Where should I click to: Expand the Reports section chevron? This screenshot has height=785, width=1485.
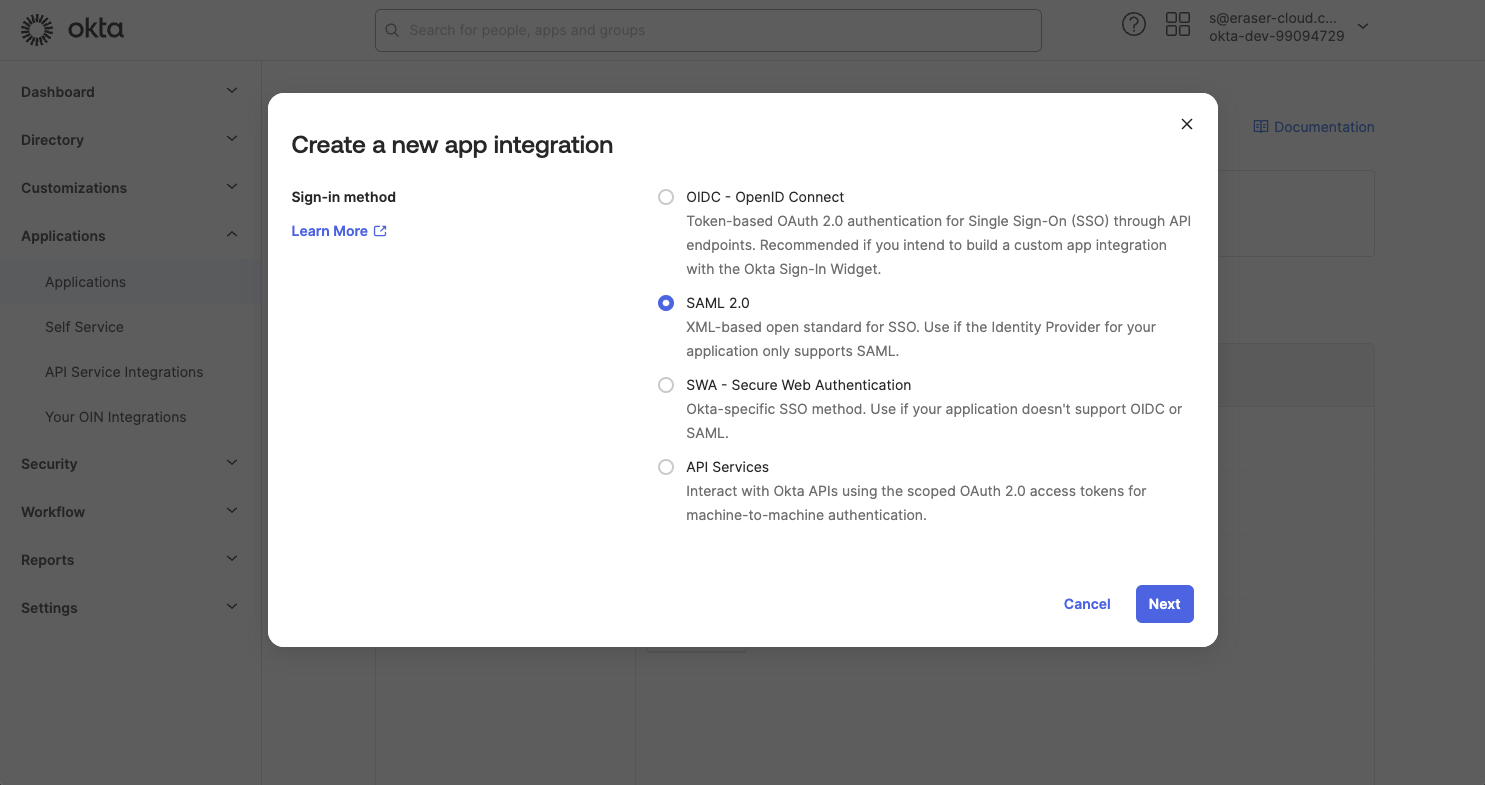232,559
